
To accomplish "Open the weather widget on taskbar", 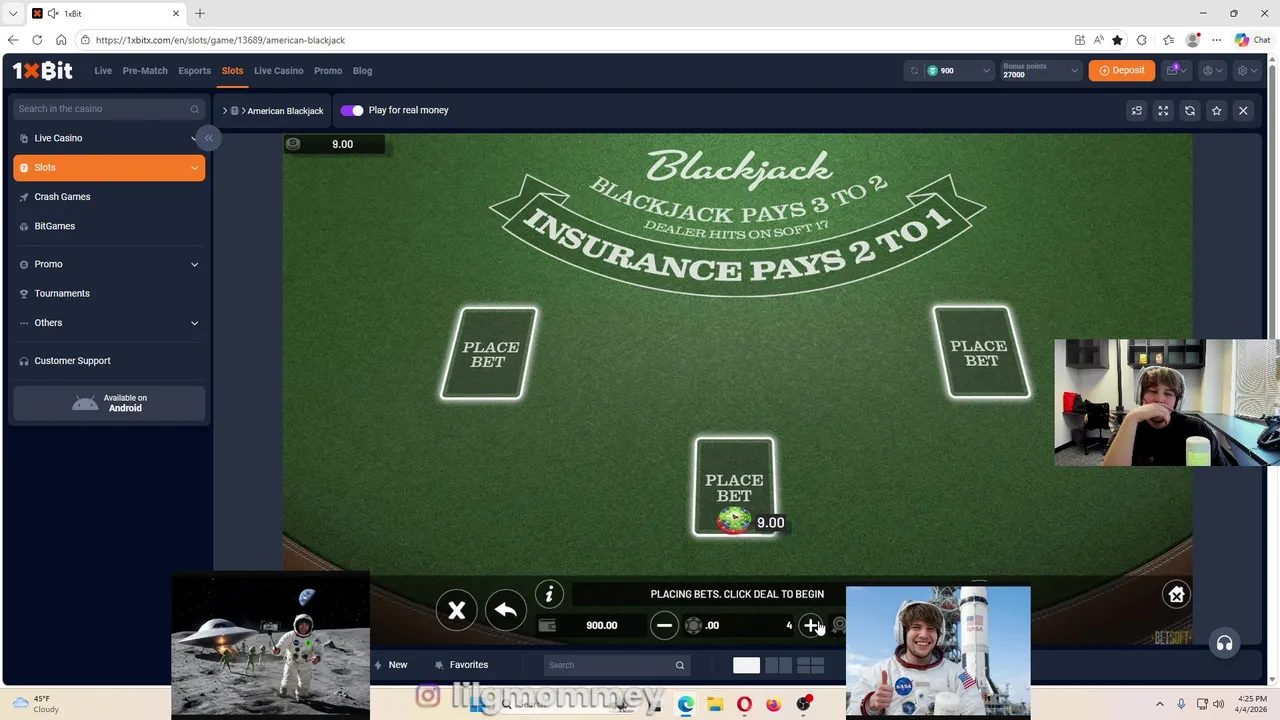I will coord(35,704).
